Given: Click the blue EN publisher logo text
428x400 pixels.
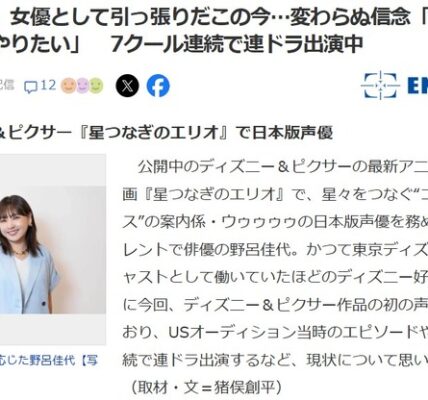Looking at the screenshot, I should click(x=418, y=85).
